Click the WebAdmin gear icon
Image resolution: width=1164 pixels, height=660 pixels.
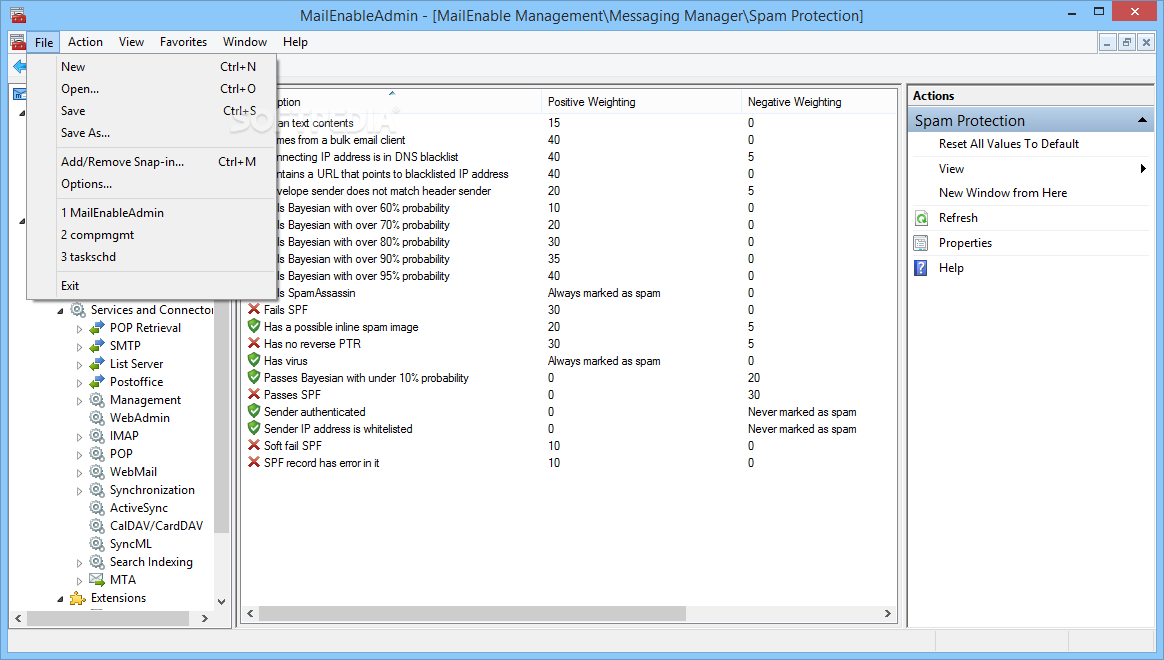click(x=97, y=418)
